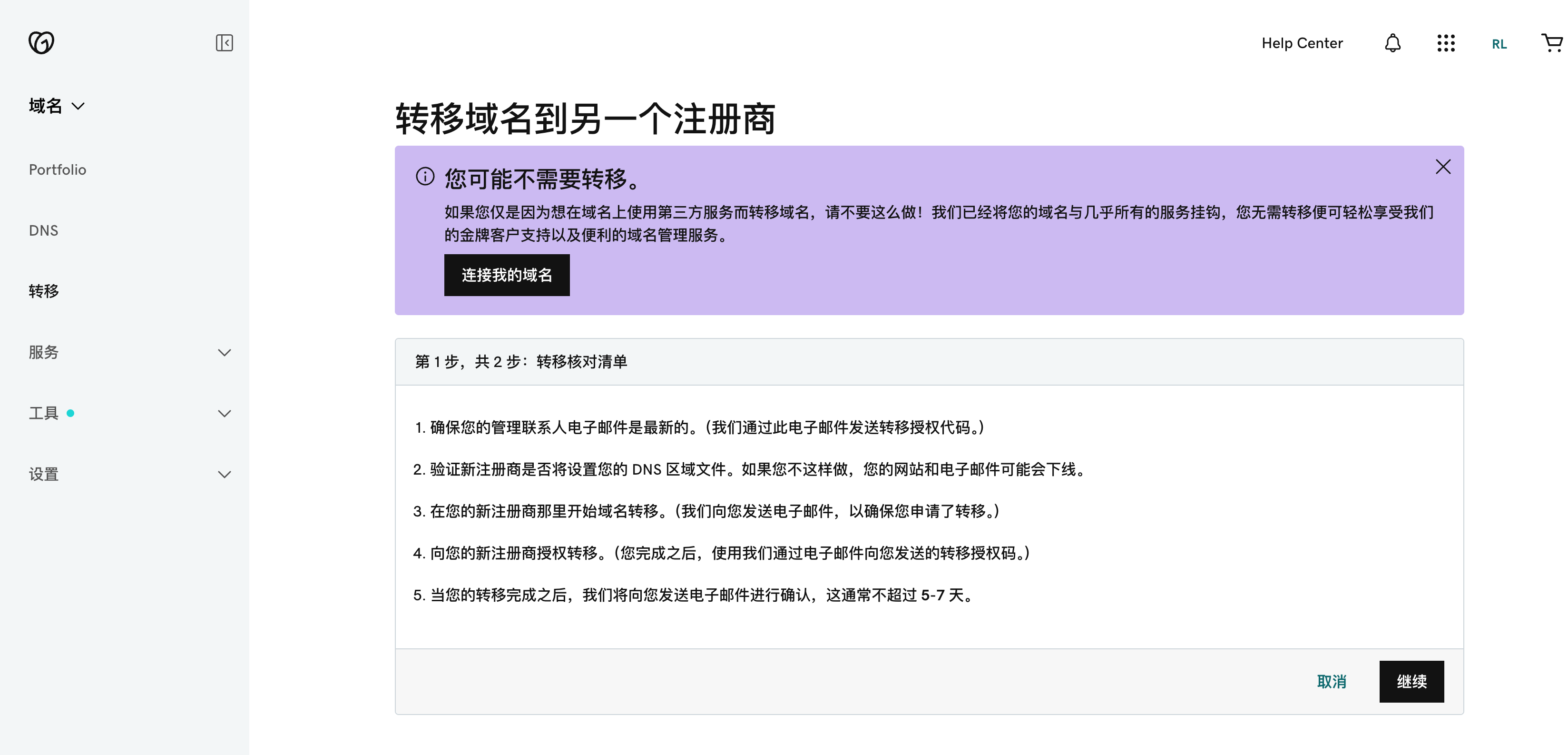This screenshot has width=1568, height=755.
Task: Click the 连接我的域名 button
Action: (507, 275)
